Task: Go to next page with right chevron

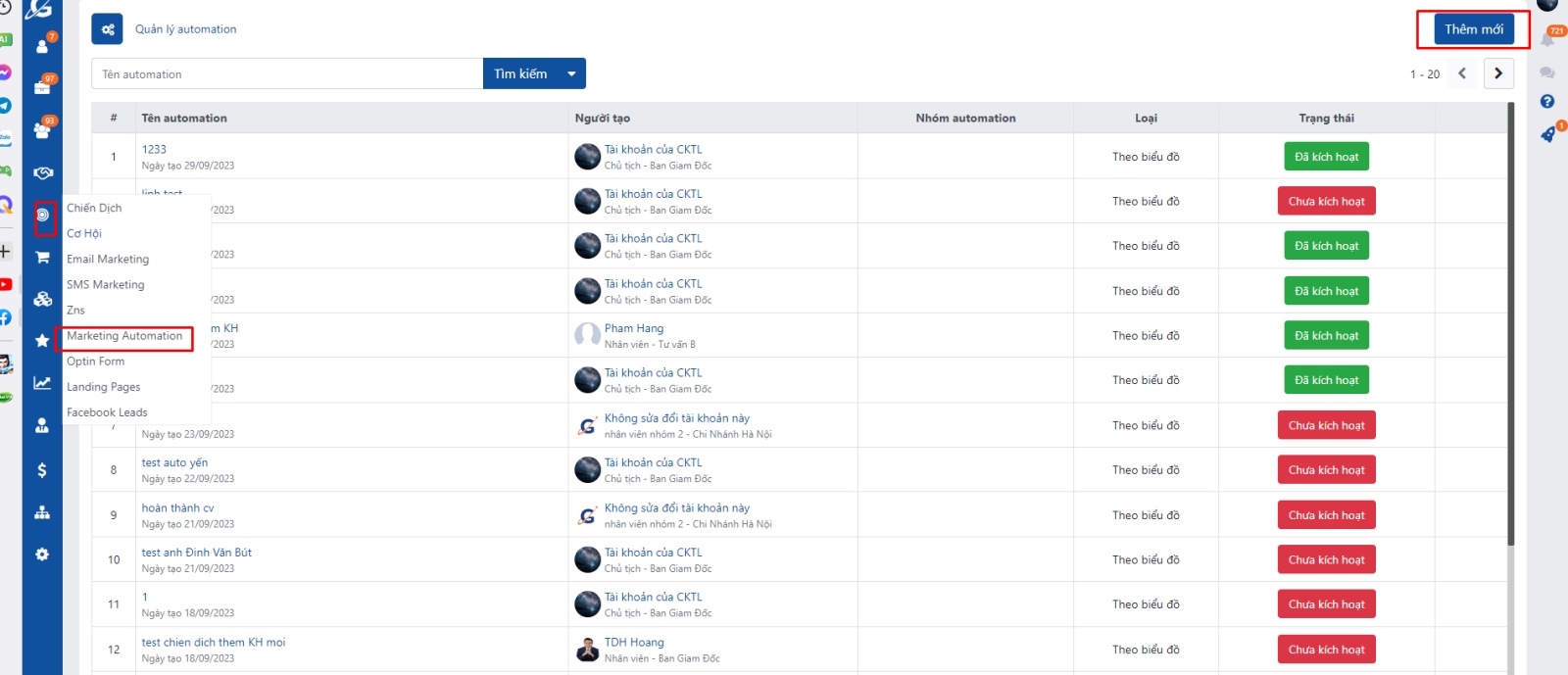Action: (1498, 73)
